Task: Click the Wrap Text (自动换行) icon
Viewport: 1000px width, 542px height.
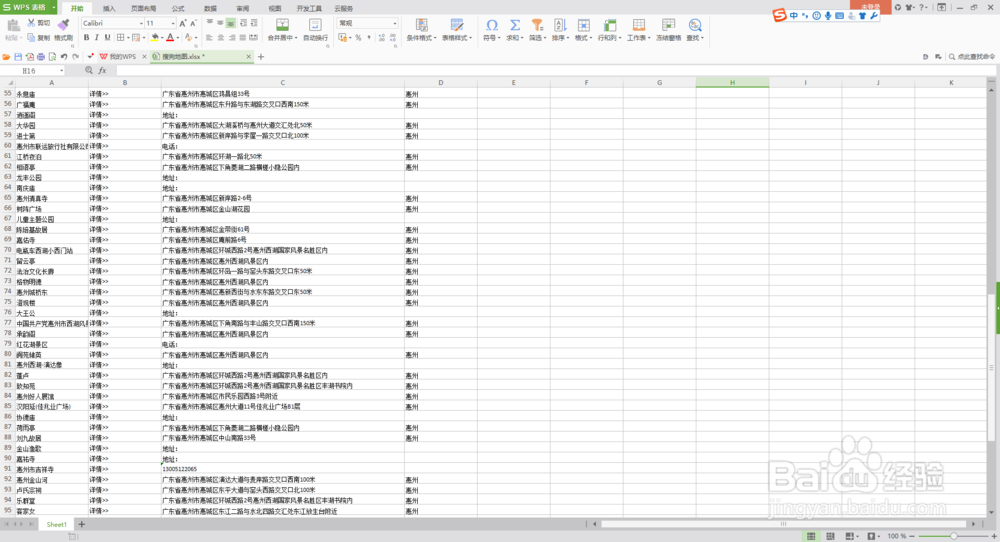Action: tap(315, 25)
